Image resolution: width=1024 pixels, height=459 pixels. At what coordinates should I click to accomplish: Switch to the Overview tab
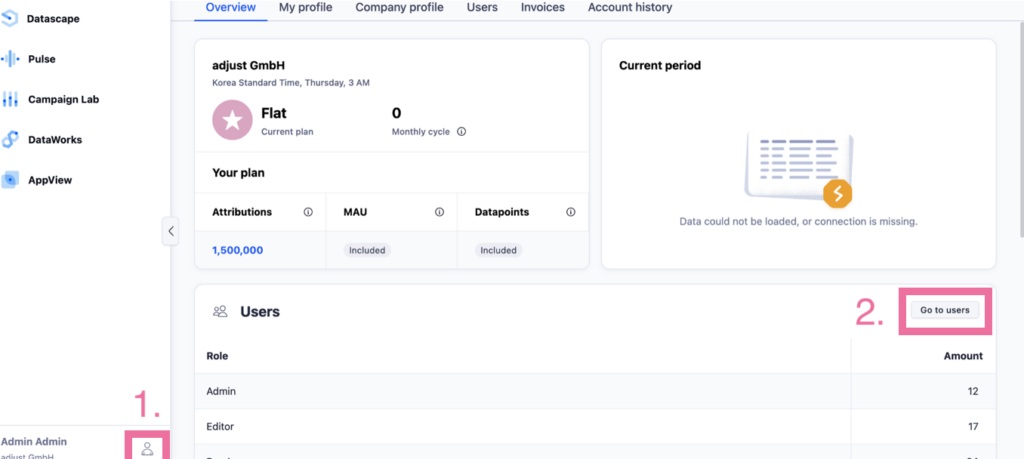click(231, 8)
